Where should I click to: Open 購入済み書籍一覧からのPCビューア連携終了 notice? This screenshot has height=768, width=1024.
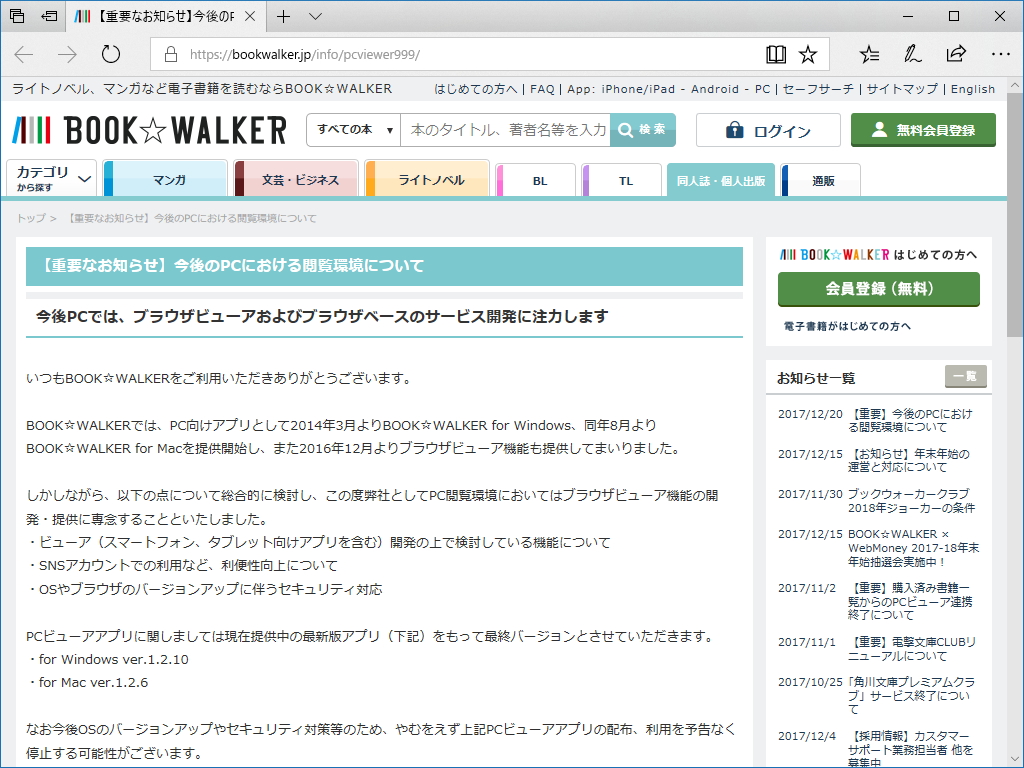point(910,601)
